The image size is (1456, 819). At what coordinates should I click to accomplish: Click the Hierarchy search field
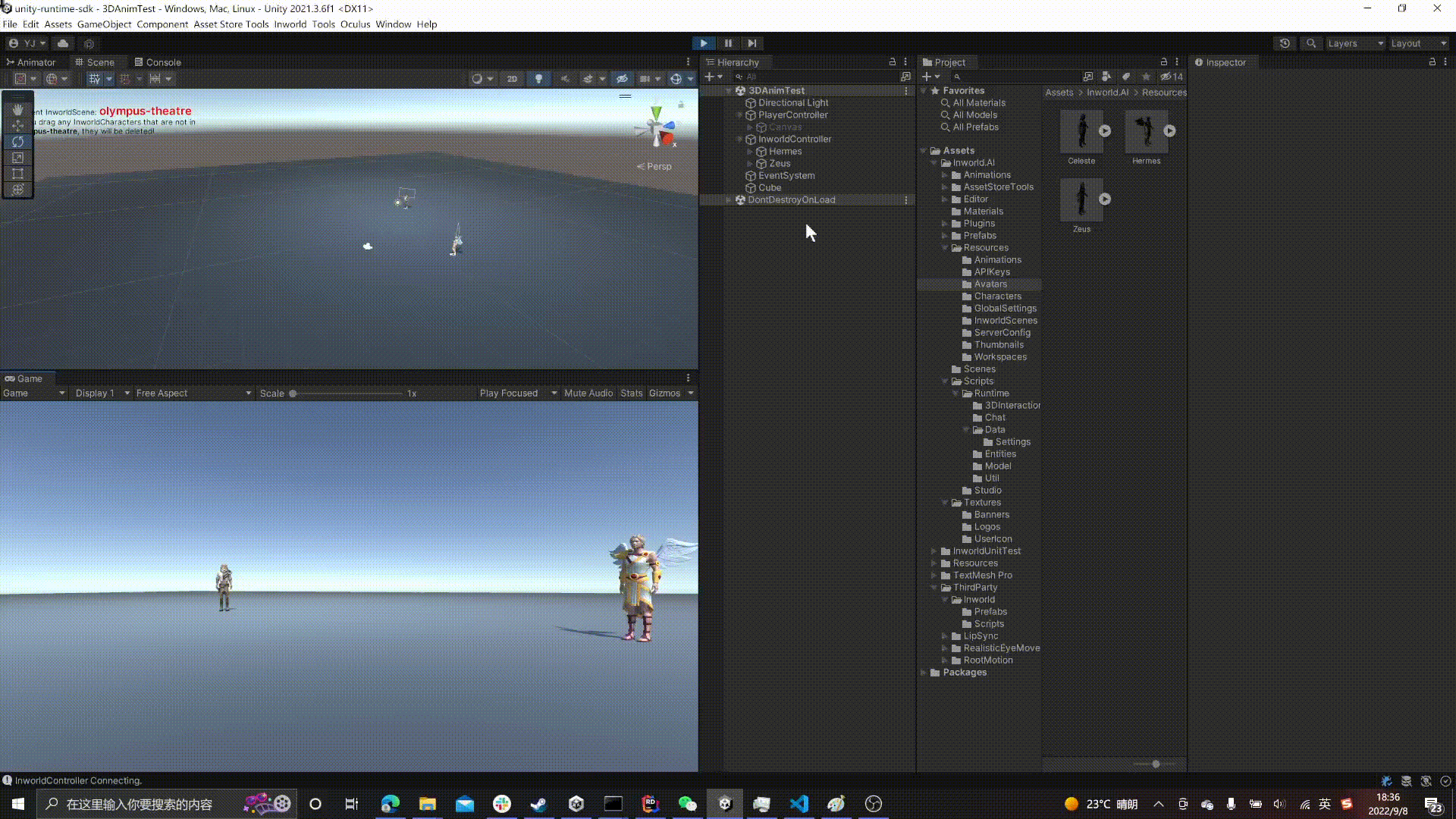(815, 77)
